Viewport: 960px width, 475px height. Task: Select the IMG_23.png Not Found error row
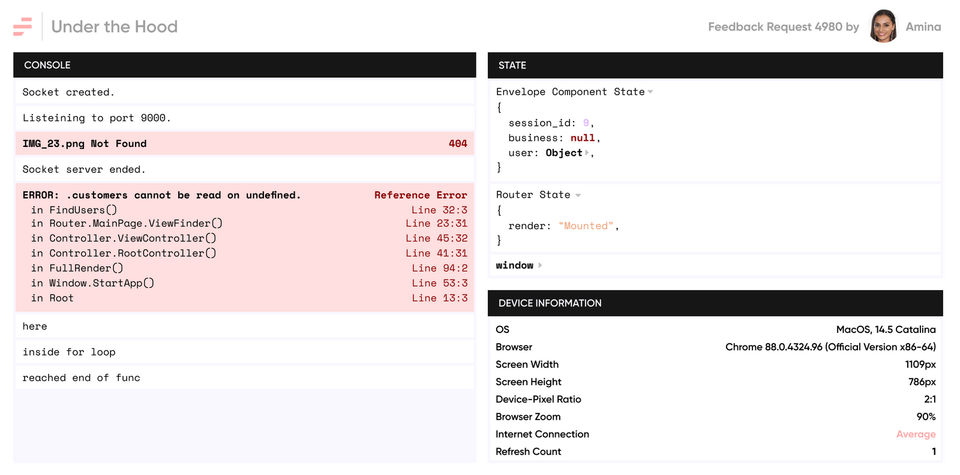click(x=244, y=144)
